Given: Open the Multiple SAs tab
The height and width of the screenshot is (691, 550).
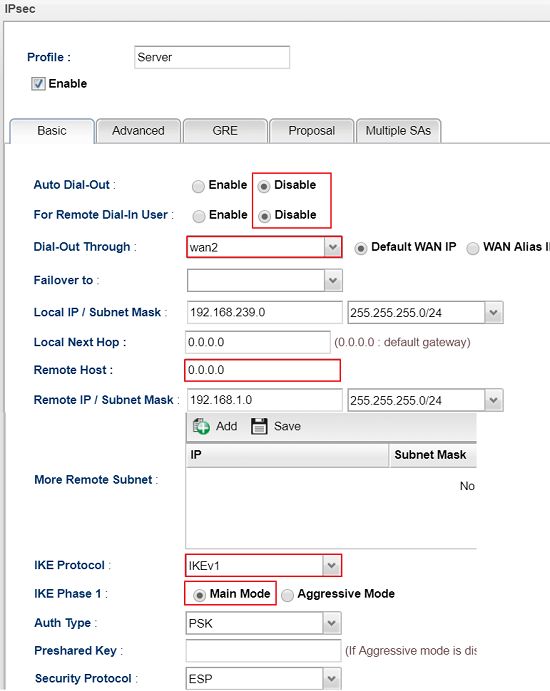Looking at the screenshot, I should [398, 131].
